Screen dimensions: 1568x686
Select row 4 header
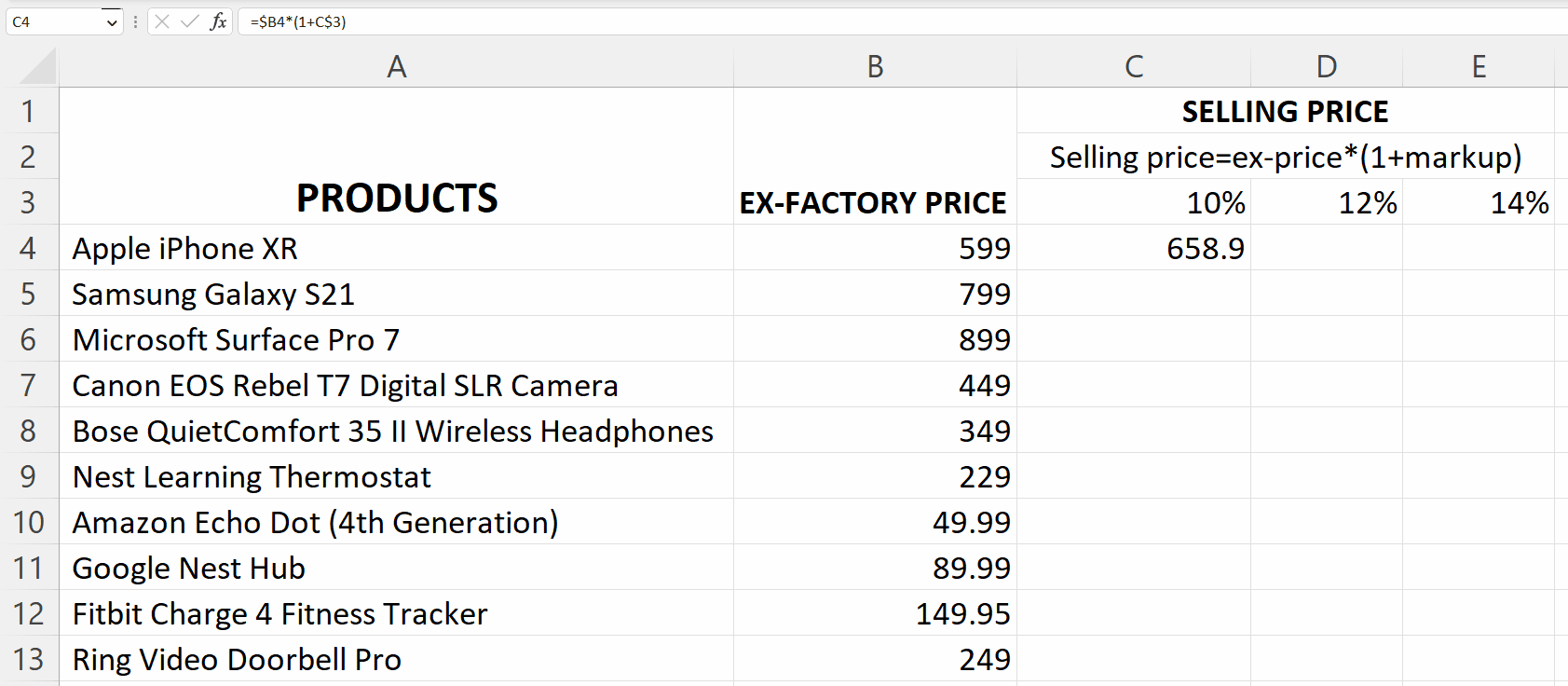(x=28, y=249)
